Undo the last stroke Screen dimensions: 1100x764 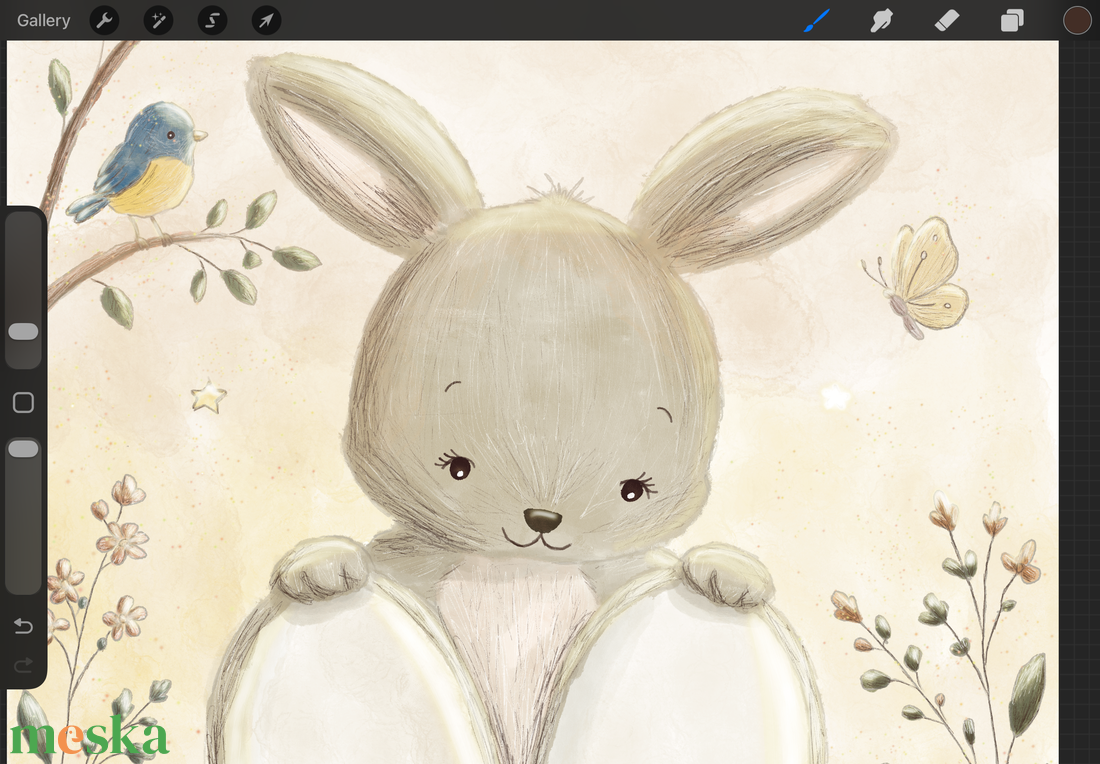pyautogui.click(x=23, y=625)
